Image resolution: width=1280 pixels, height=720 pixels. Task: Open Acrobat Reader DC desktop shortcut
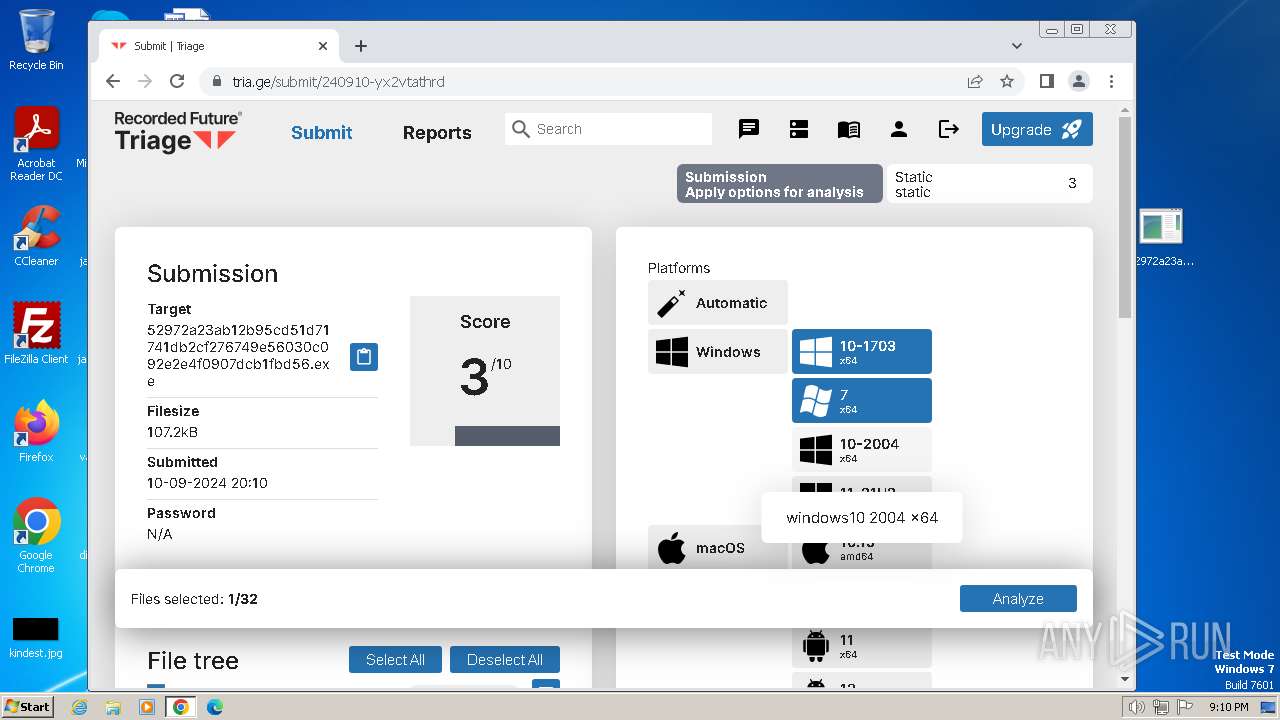(36, 145)
